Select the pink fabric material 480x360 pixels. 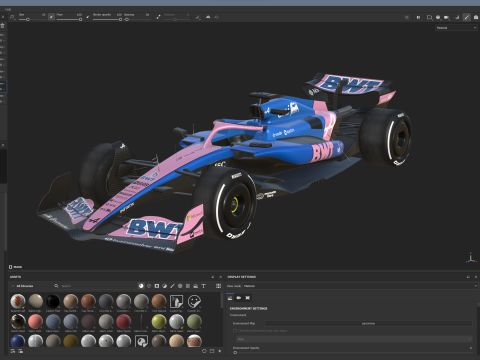point(35,322)
